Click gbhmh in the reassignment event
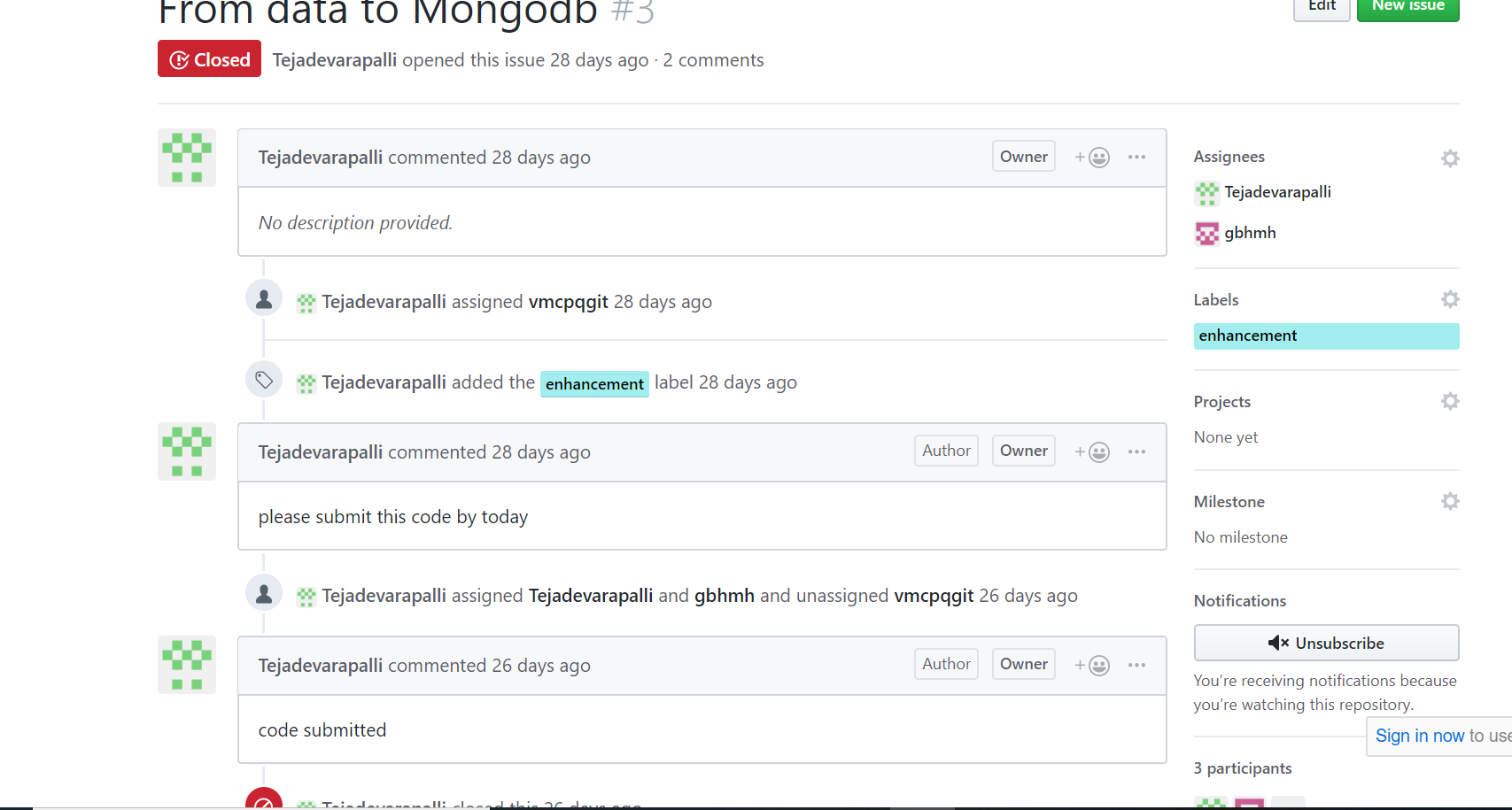The width and height of the screenshot is (1512, 810). click(724, 596)
